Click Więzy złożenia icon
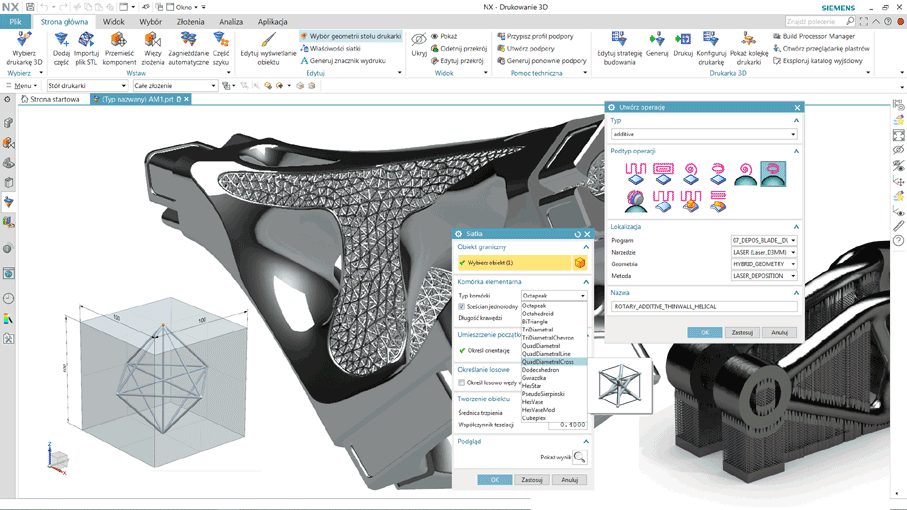This screenshot has height=510, width=907. tap(153, 40)
